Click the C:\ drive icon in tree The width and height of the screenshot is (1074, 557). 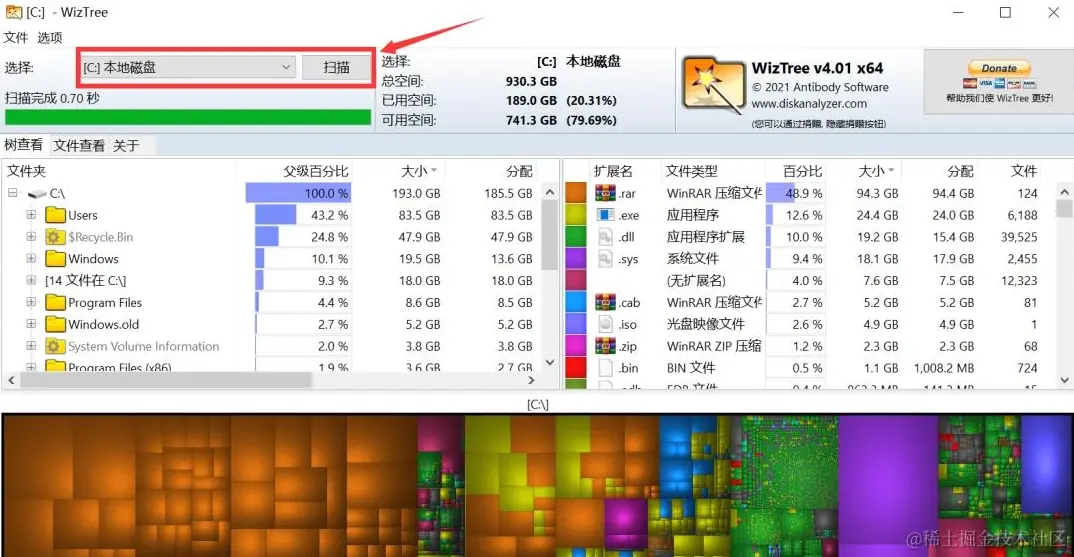pos(37,194)
